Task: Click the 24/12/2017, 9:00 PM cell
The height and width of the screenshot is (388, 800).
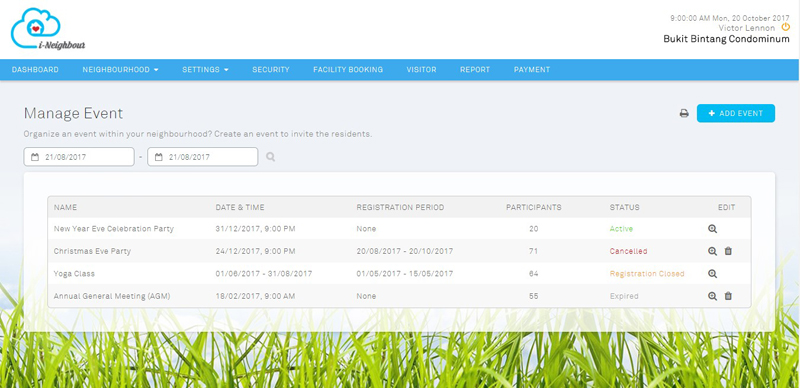Action: click(x=255, y=251)
